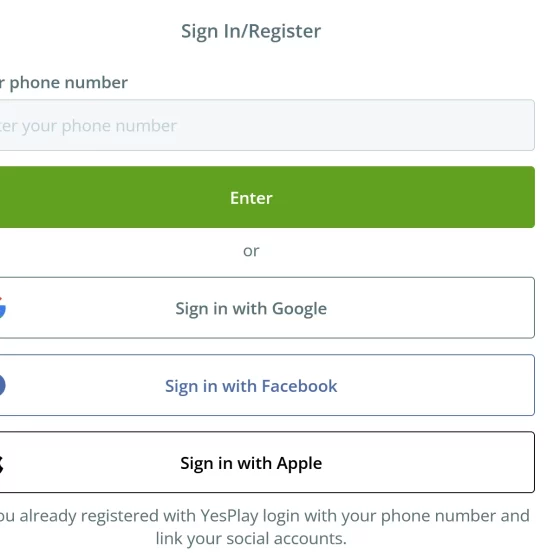Click the 'link your social accounts' text
The image size is (560, 560).
pyautogui.click(x=251, y=539)
